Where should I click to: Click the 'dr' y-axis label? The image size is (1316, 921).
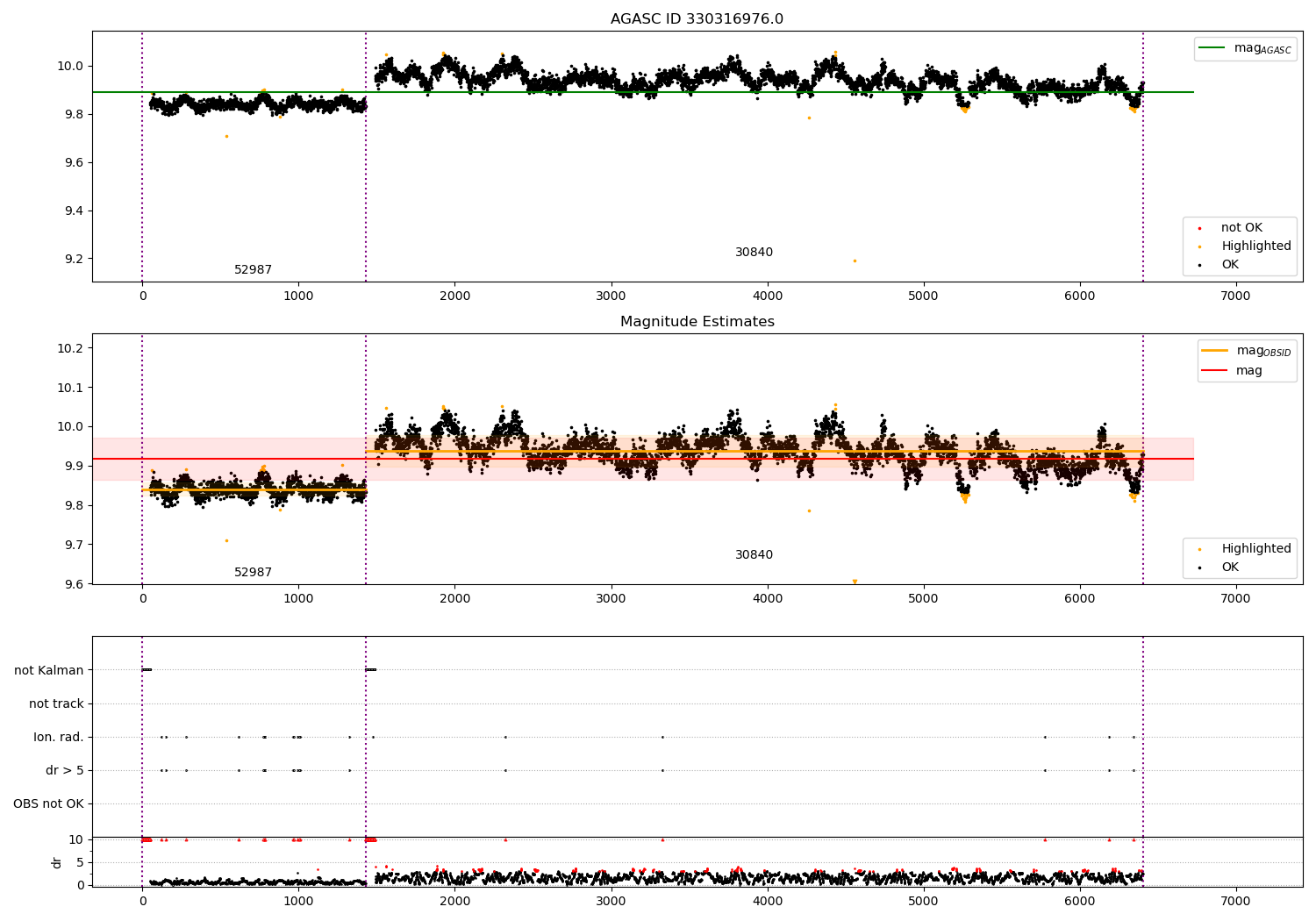coord(57,862)
